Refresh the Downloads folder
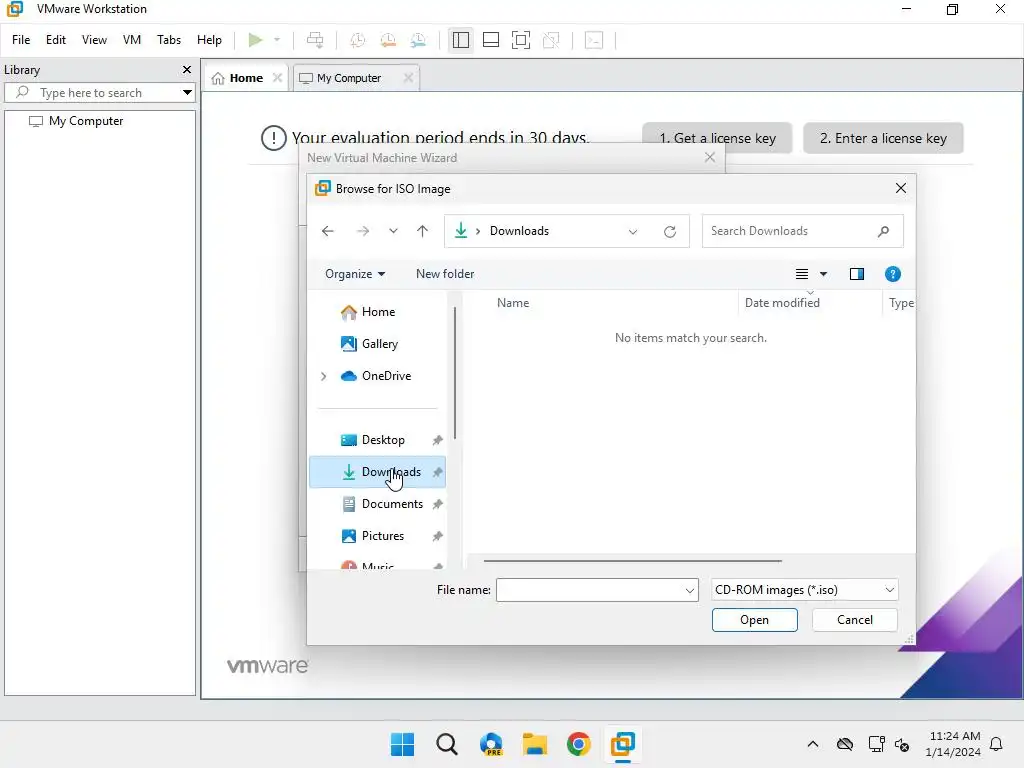 click(669, 232)
